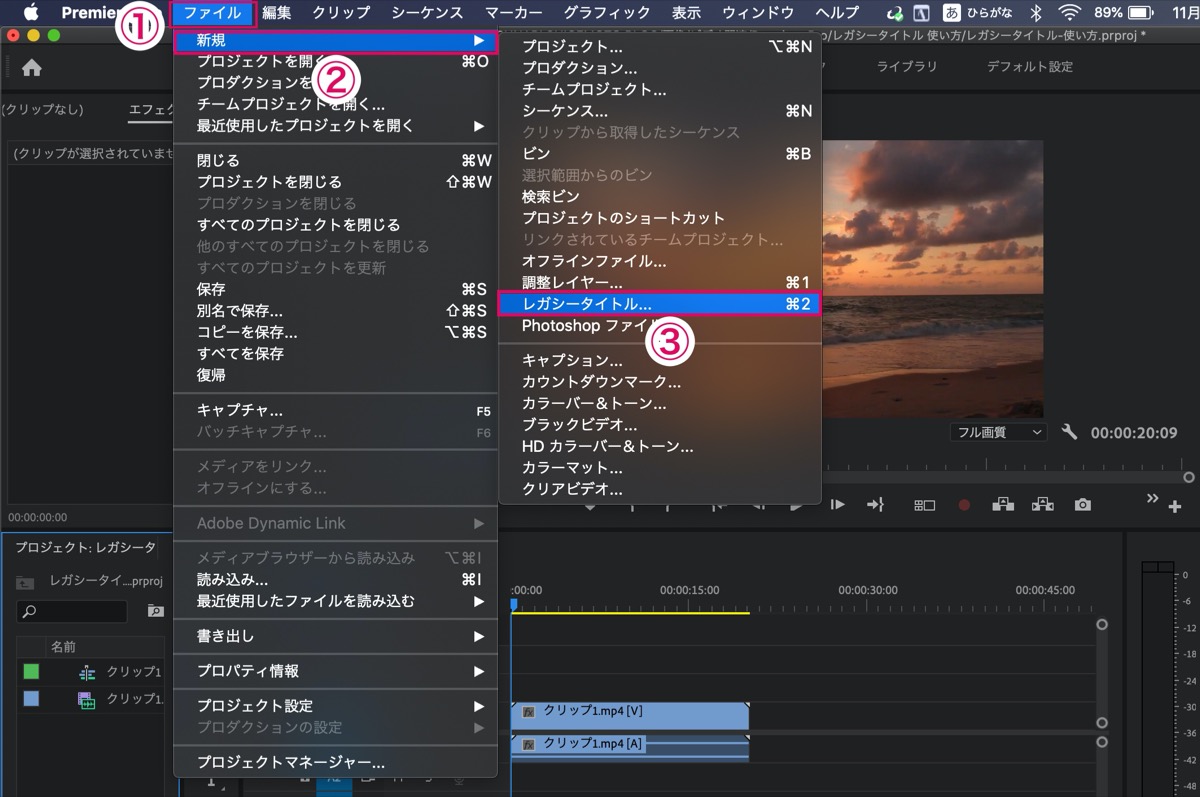Open the 表示 menu
The width and height of the screenshot is (1200, 797).
tap(686, 13)
